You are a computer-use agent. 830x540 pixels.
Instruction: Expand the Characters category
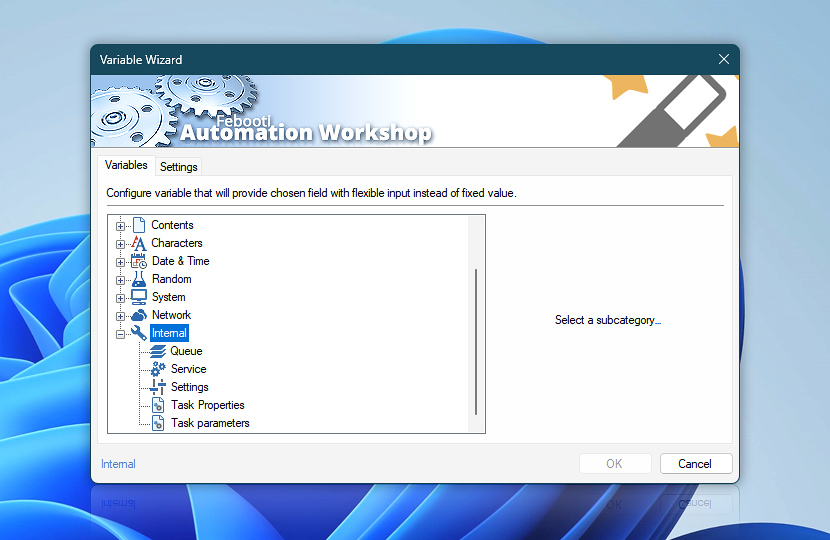pos(120,244)
